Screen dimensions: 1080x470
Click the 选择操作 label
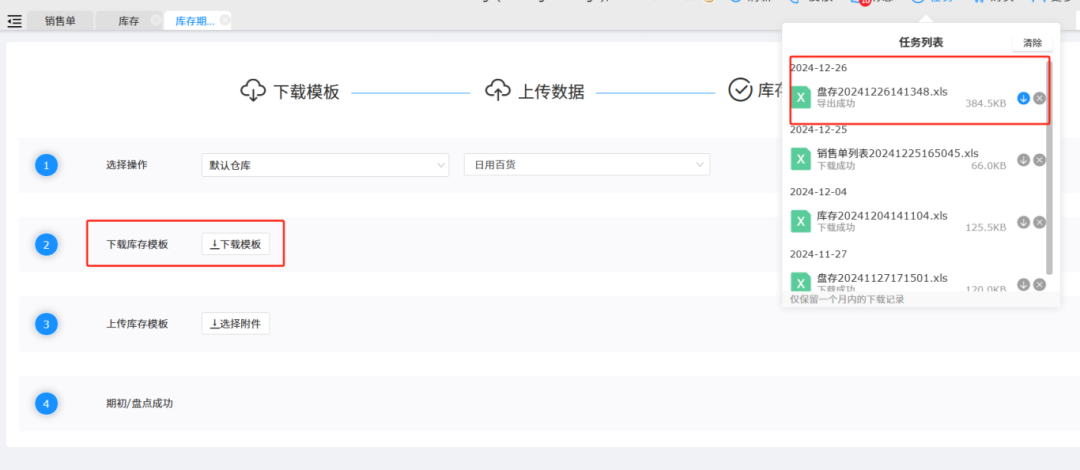pos(127,165)
